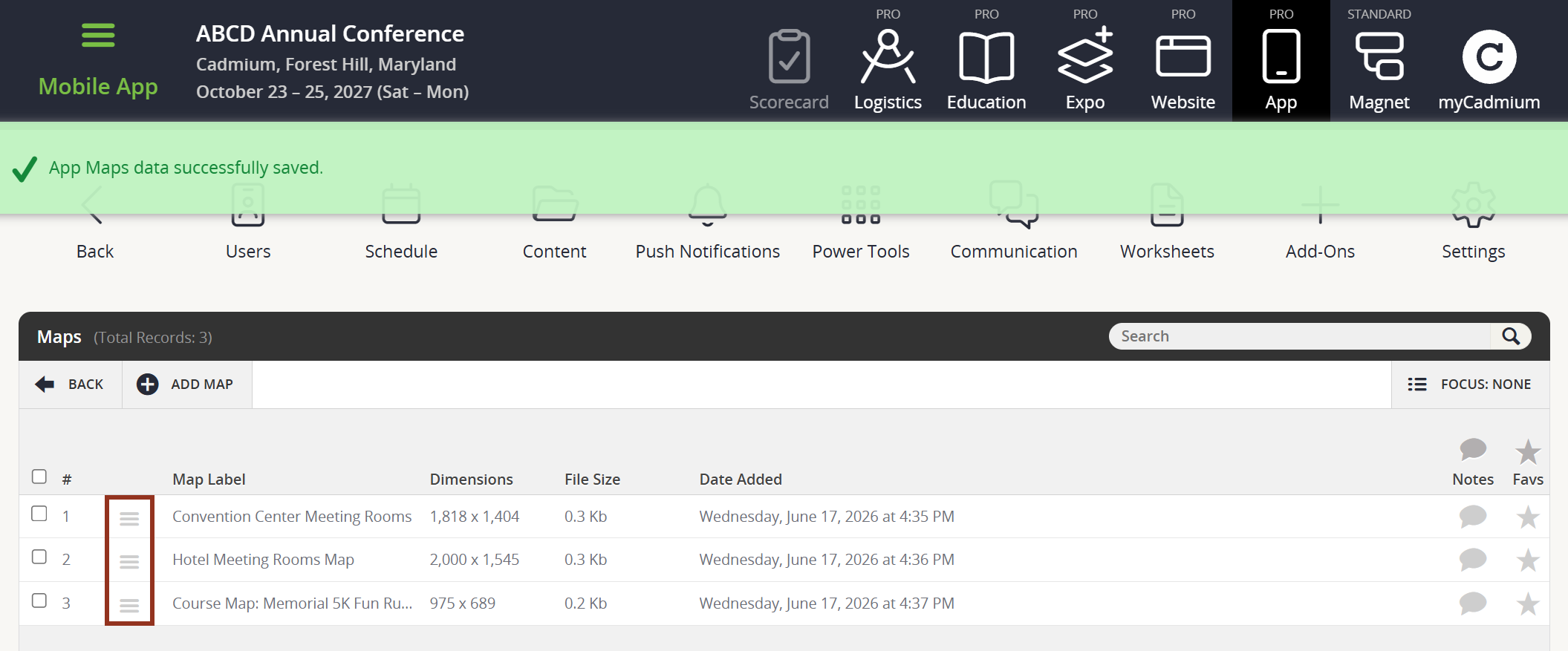Go Back in the app navigation bar
Screen dimensions: 1568x651
(x=95, y=223)
